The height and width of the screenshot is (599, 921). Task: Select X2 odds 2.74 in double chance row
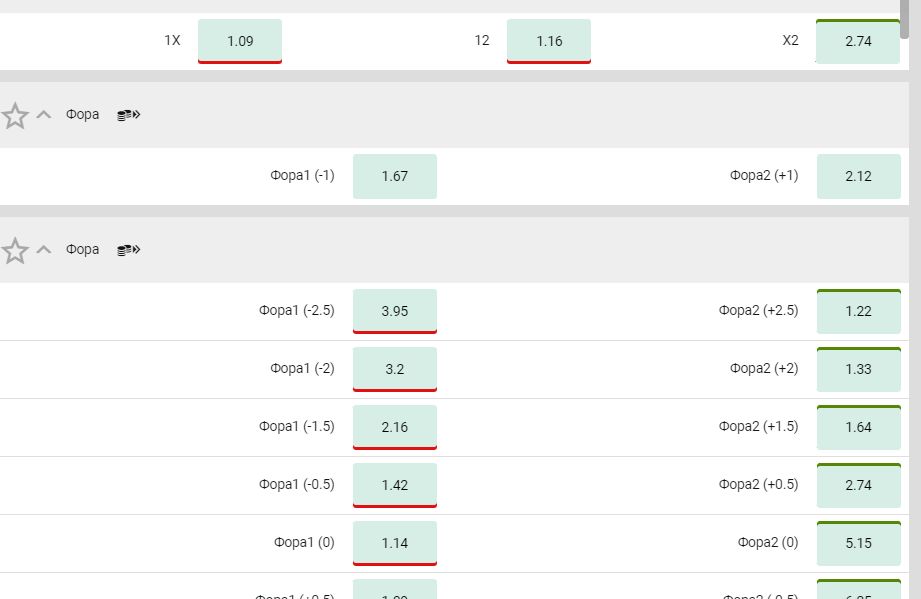click(x=858, y=41)
